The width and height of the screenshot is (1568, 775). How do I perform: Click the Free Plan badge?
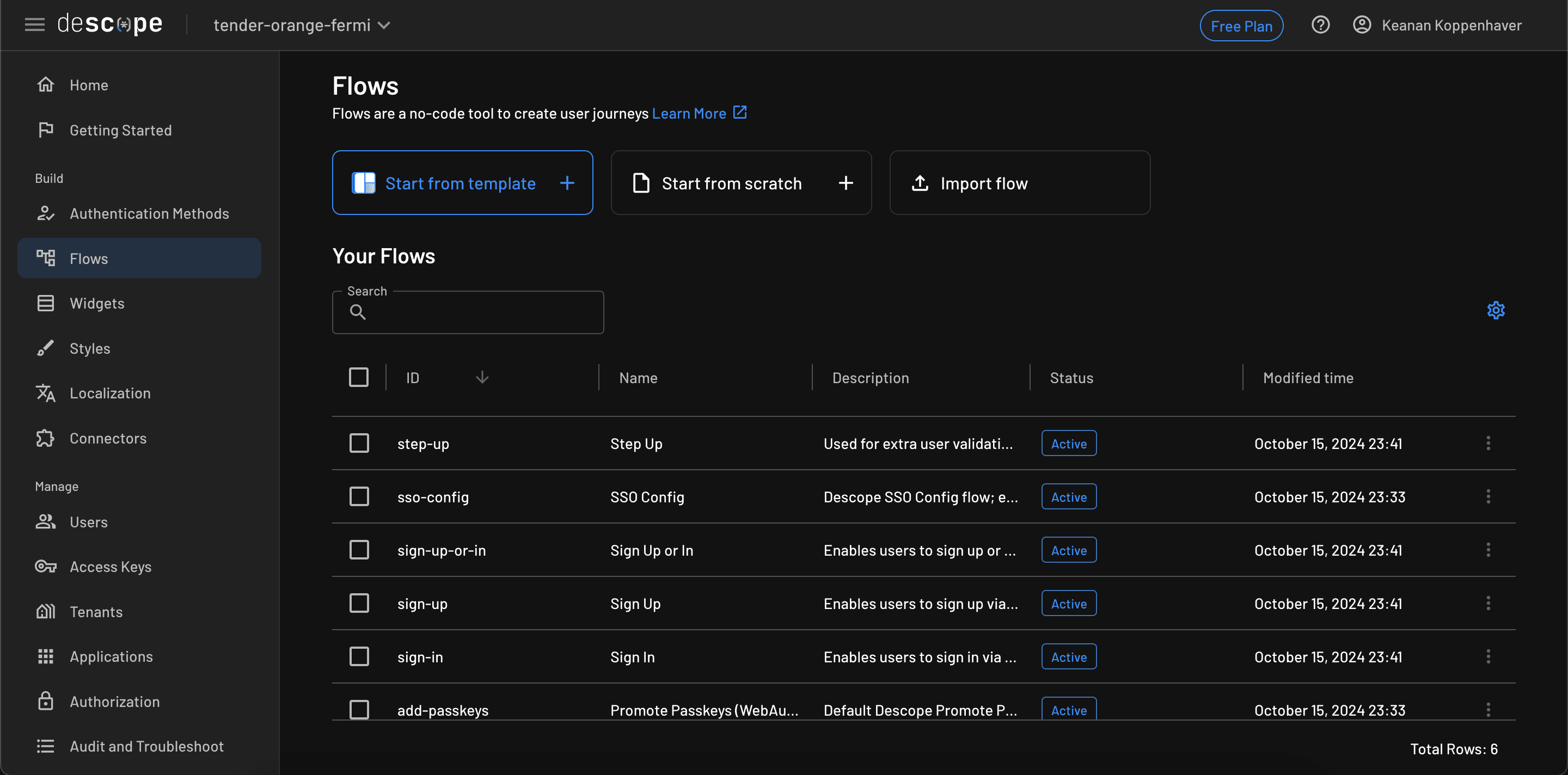pos(1241,26)
